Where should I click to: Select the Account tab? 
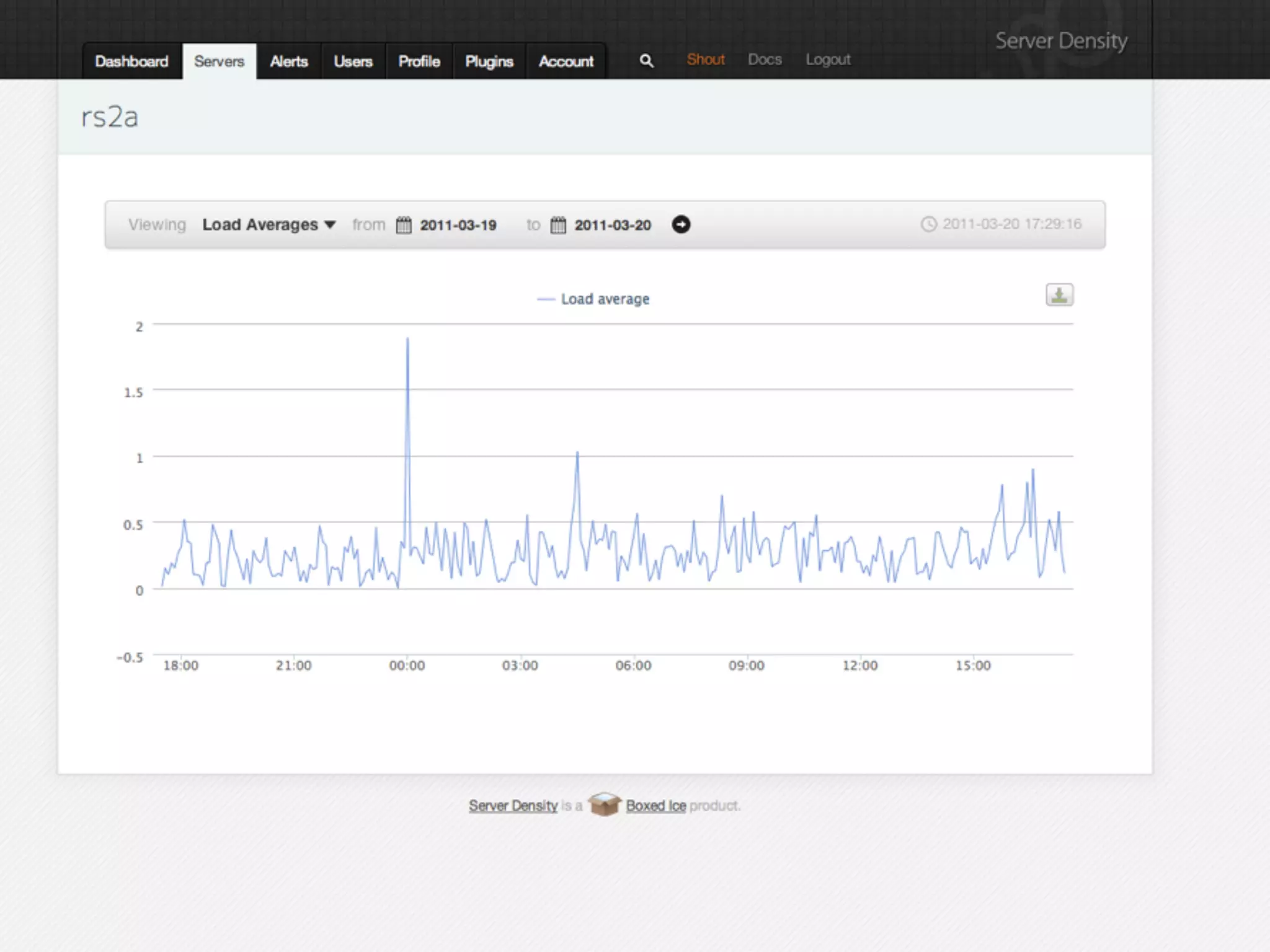coord(566,61)
